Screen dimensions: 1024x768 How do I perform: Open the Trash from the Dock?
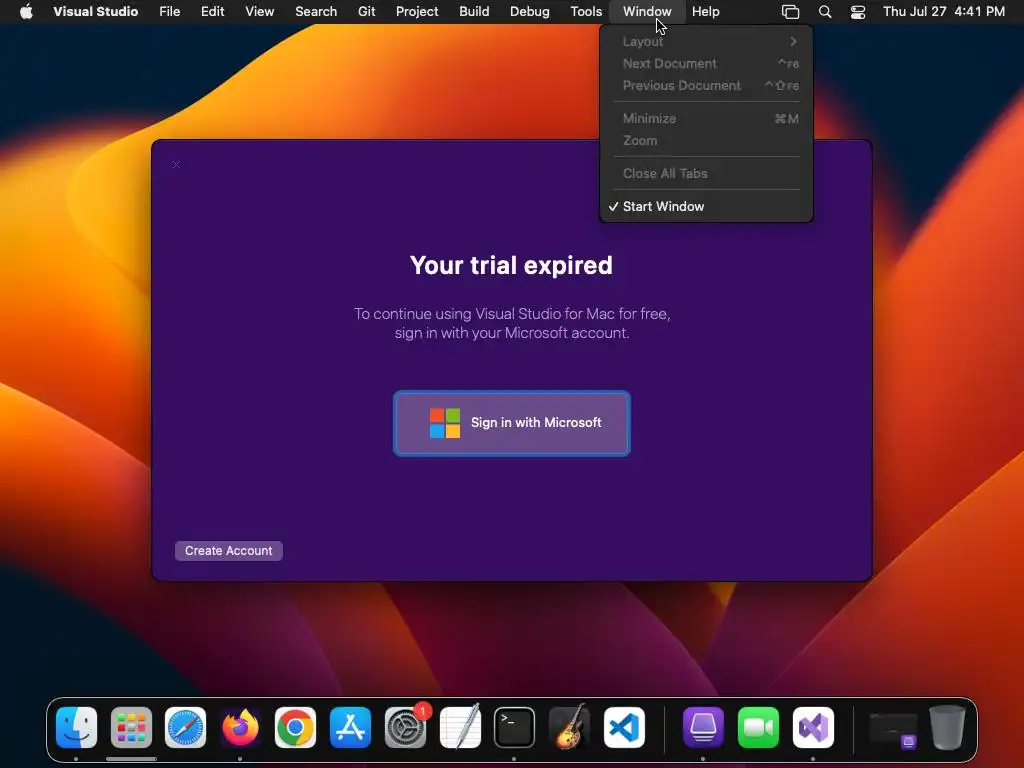coord(947,727)
